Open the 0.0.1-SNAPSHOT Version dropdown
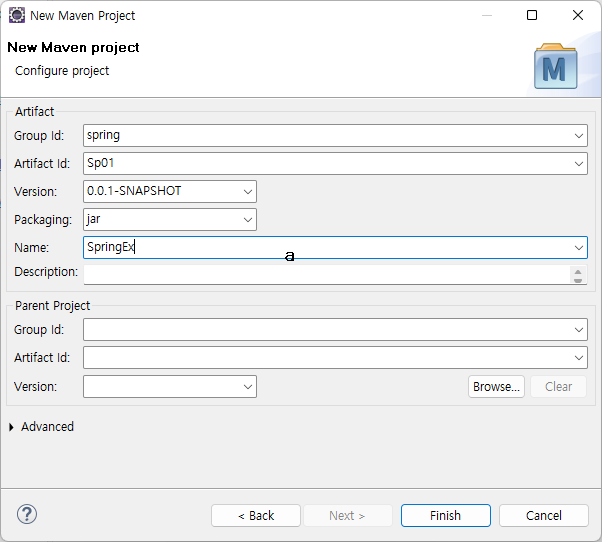602x542 pixels. (x=248, y=192)
